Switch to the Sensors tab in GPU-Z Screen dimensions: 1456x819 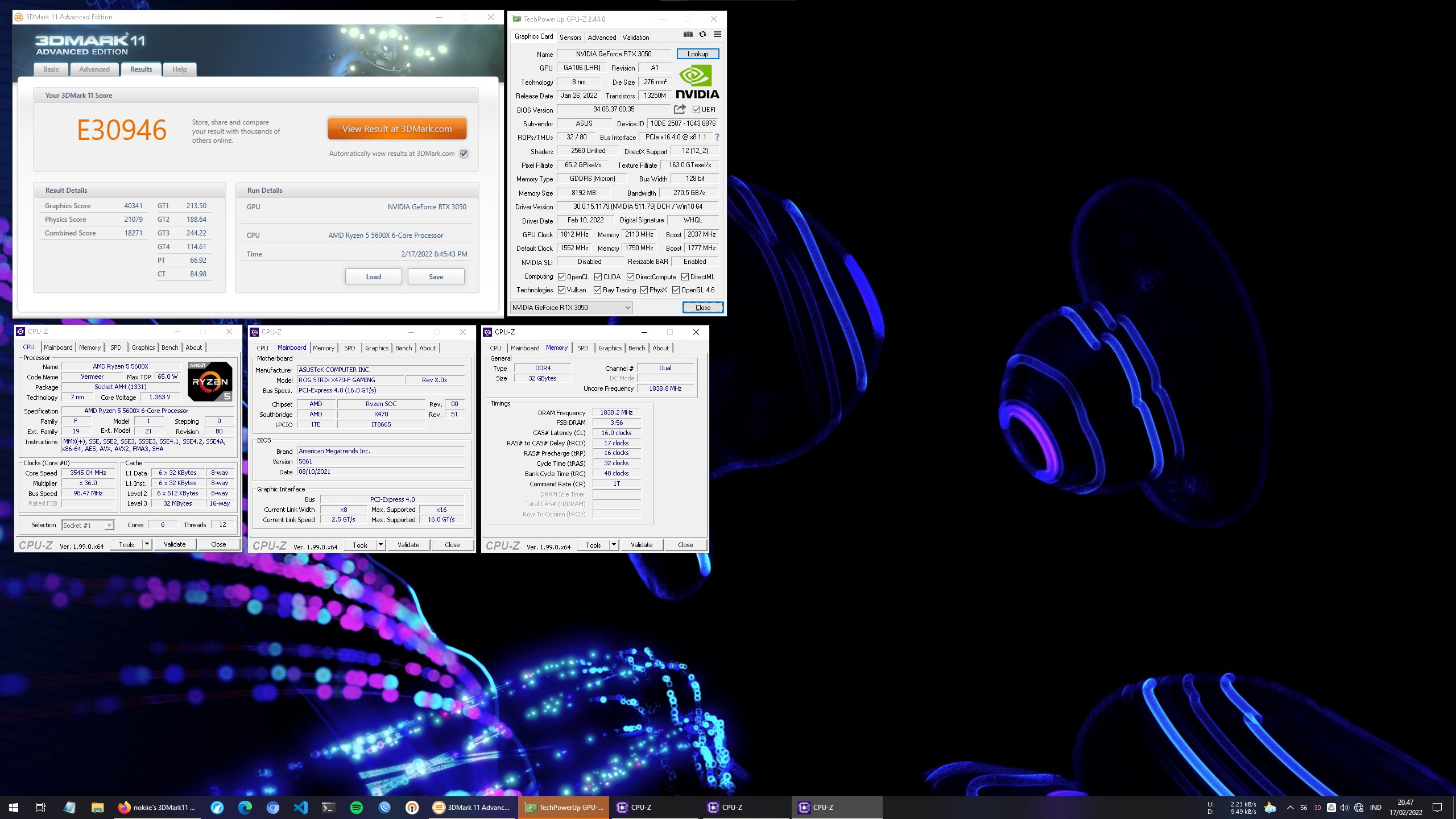[x=570, y=38]
